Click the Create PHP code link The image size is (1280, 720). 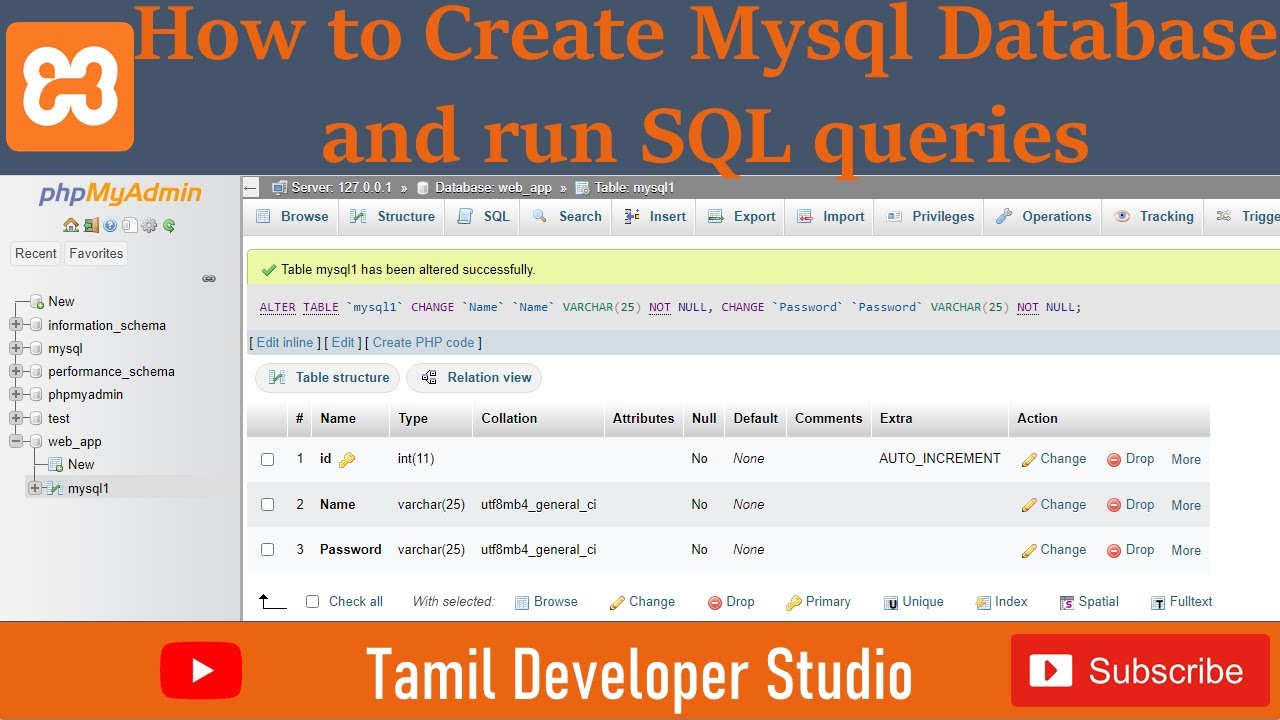[x=423, y=342]
